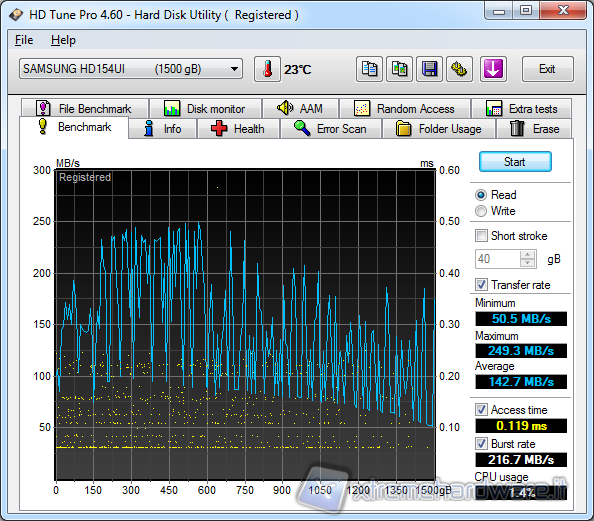This screenshot has width=594, height=521.
Task: Open the File menu
Action: (24, 40)
